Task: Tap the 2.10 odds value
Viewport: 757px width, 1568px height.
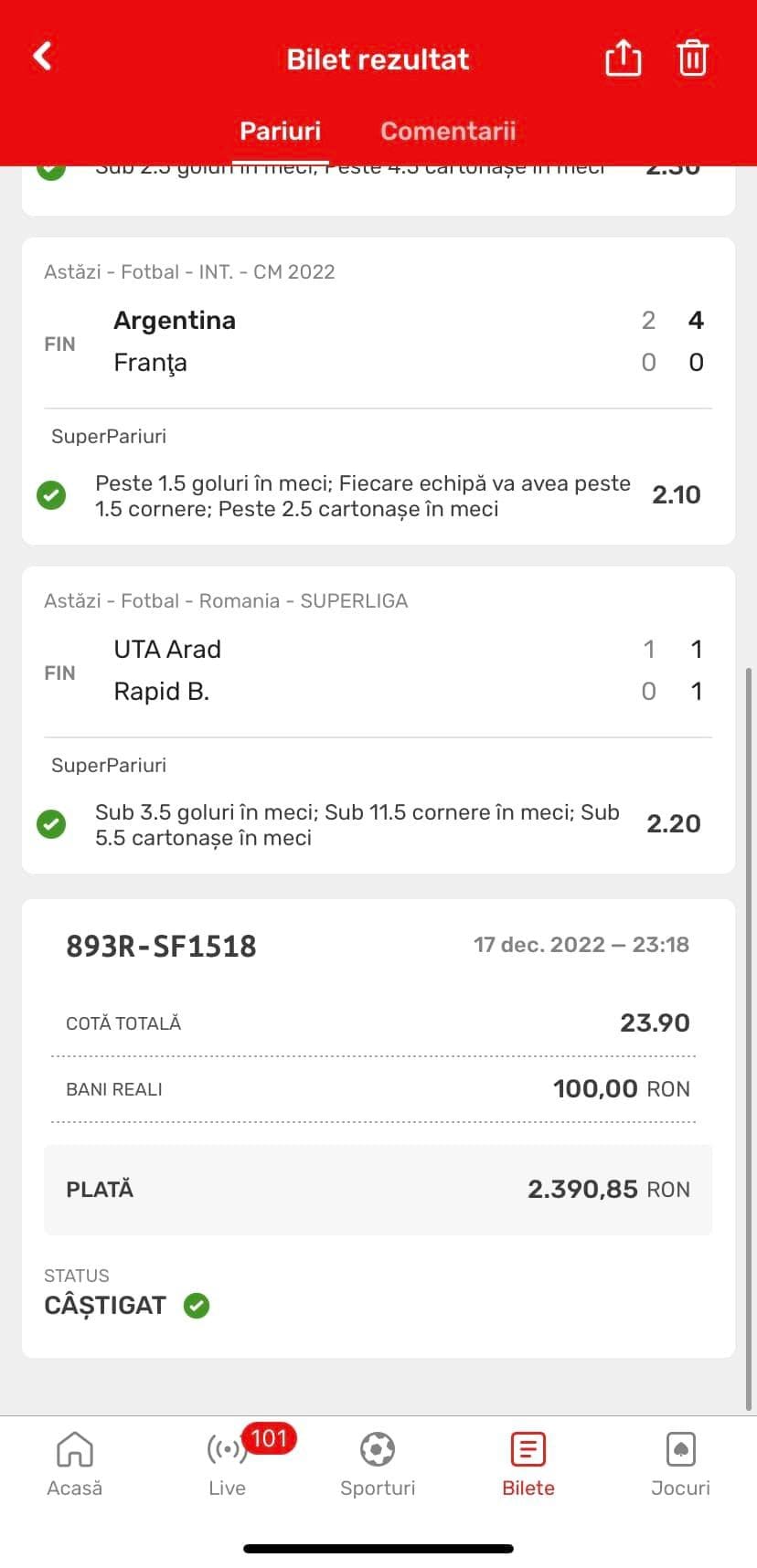Action: point(676,495)
